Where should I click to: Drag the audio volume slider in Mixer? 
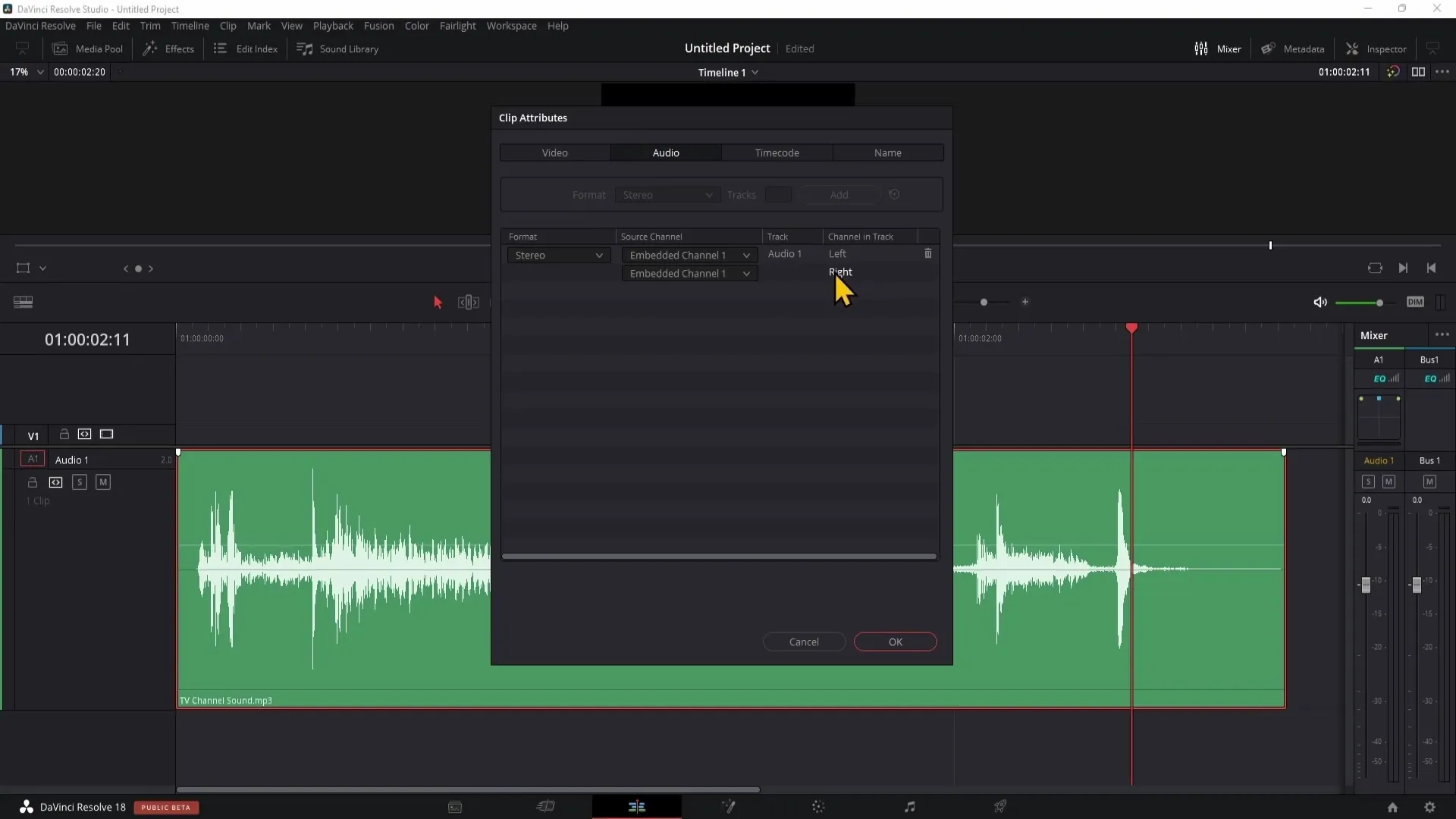1366,585
